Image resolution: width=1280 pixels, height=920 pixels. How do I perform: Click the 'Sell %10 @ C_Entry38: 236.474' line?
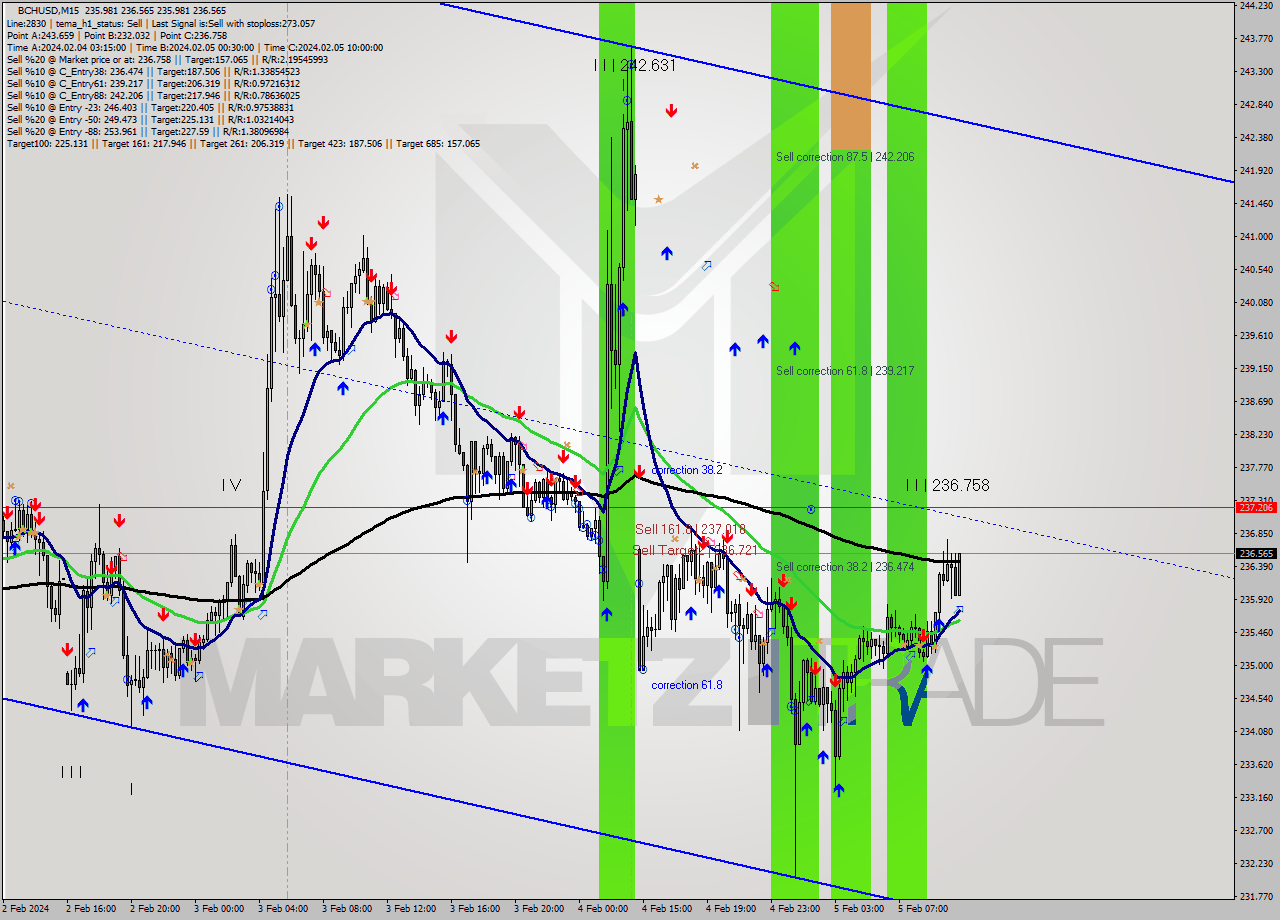(153, 71)
